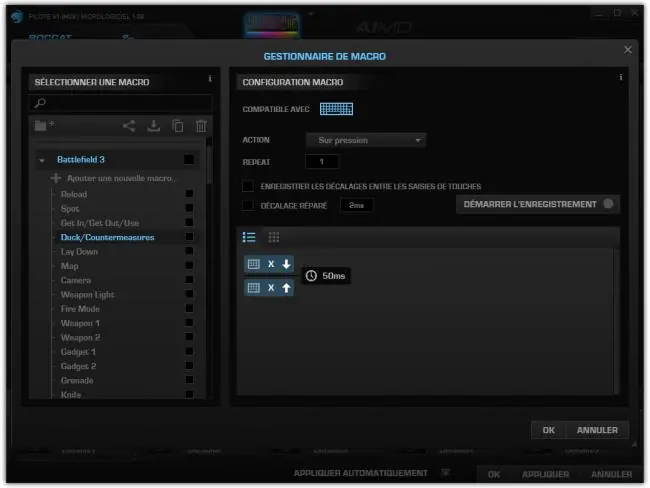650x488 pixels.
Task: Expand the Appliquer automatiquement dropdown arrow
Action: click(446, 473)
